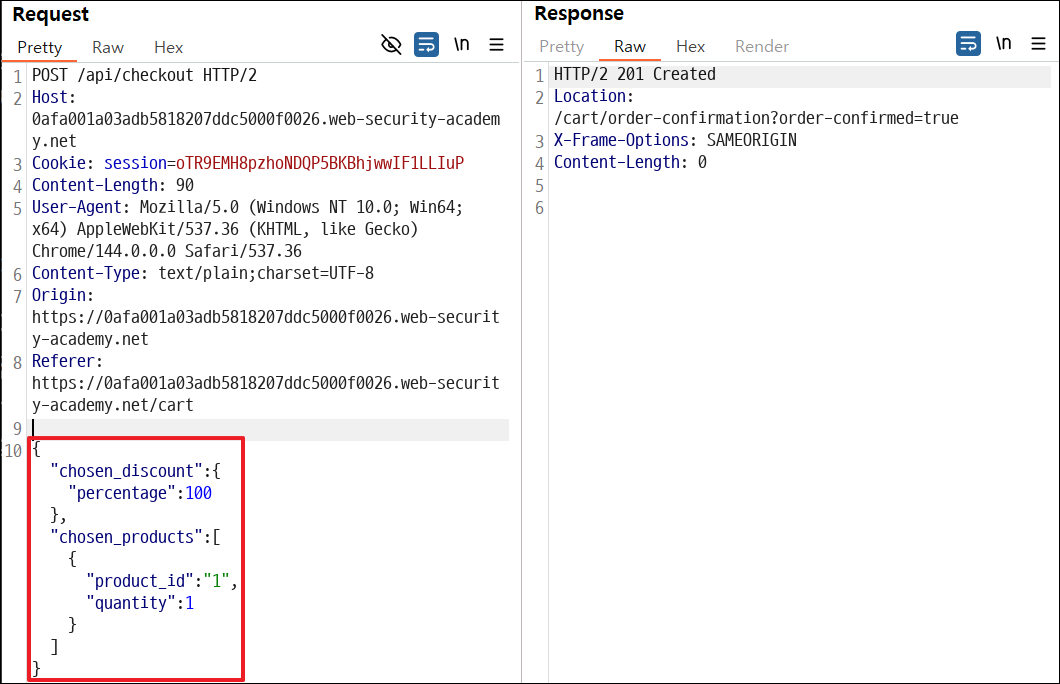Select the Pretty tab in Request
Image resolution: width=1060 pixels, height=684 pixels.
(39, 47)
